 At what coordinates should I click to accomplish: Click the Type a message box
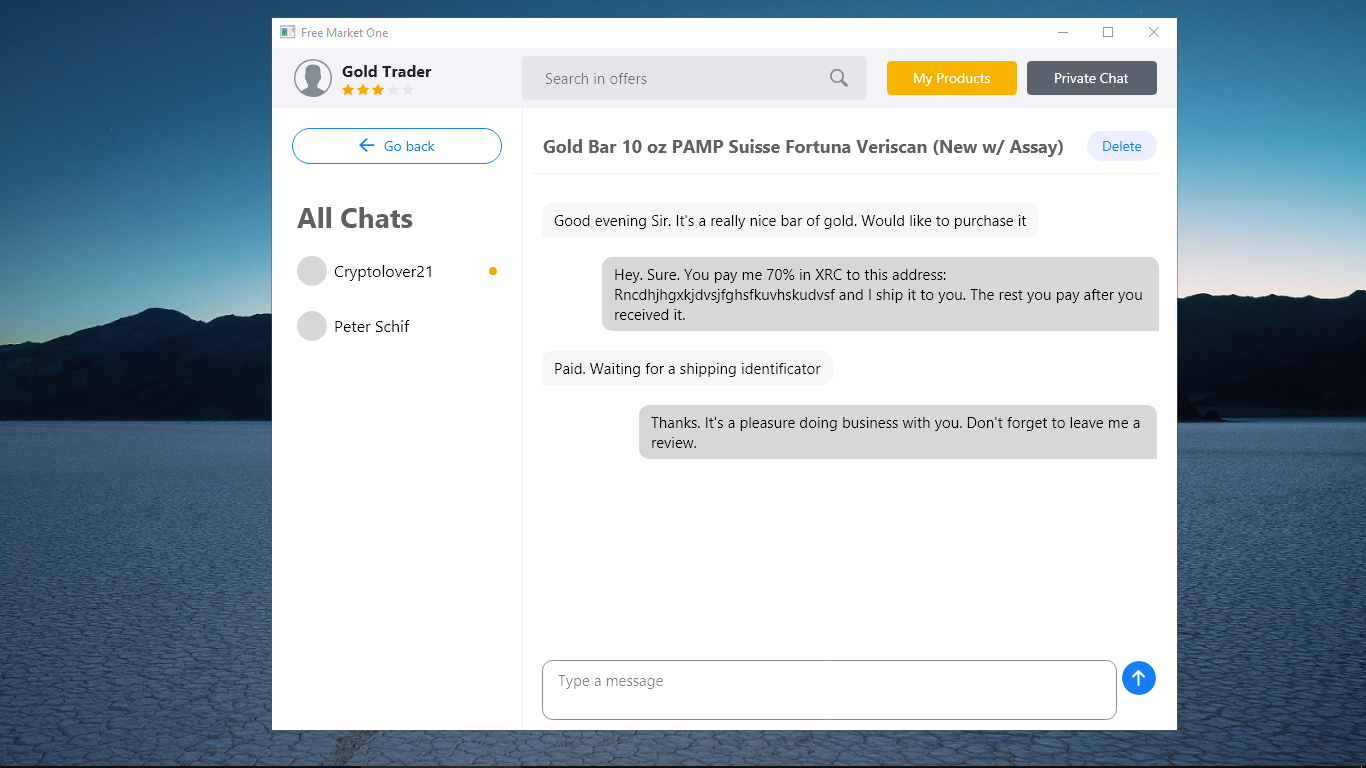pyautogui.click(x=829, y=690)
